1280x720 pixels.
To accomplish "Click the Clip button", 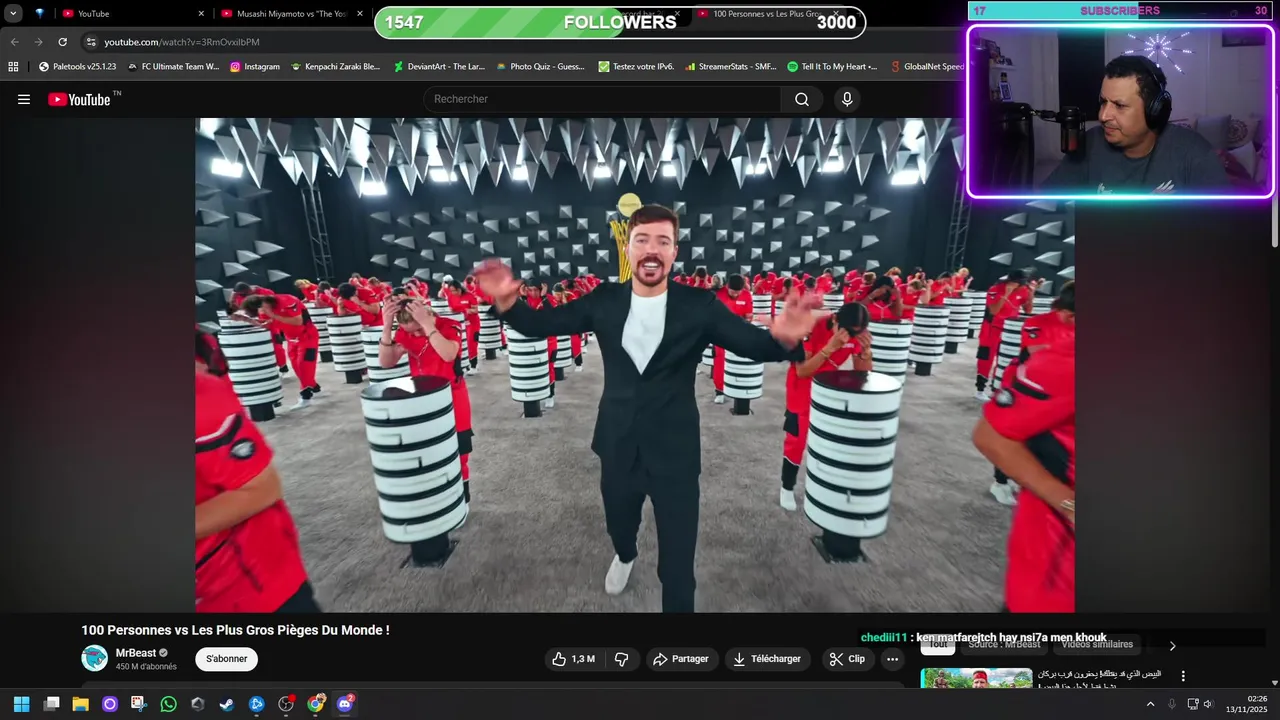I will (847, 659).
